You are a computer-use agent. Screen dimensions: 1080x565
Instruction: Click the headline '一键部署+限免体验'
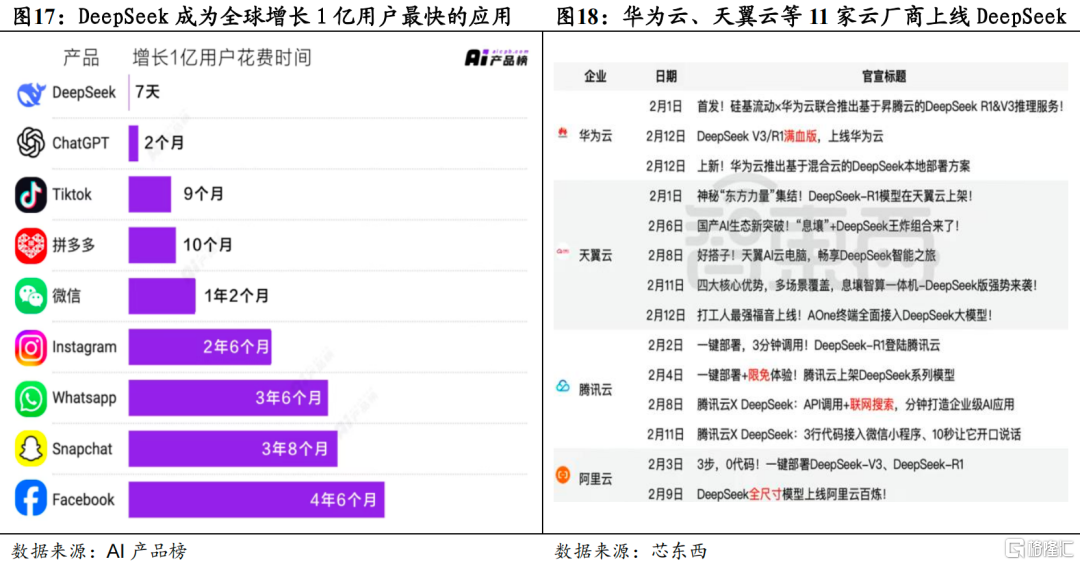[825, 375]
